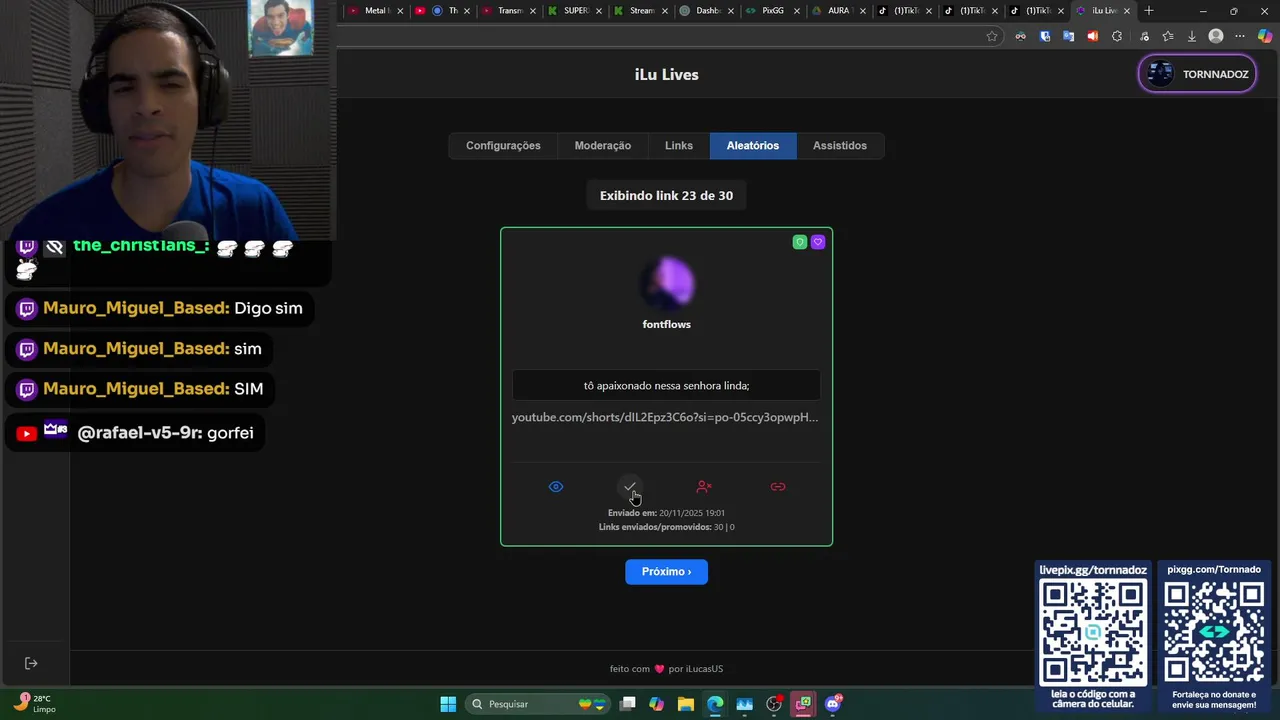This screenshot has width=1280, height=720.
Task: Open browser settings ellipsis menu
Action: click(x=1240, y=36)
